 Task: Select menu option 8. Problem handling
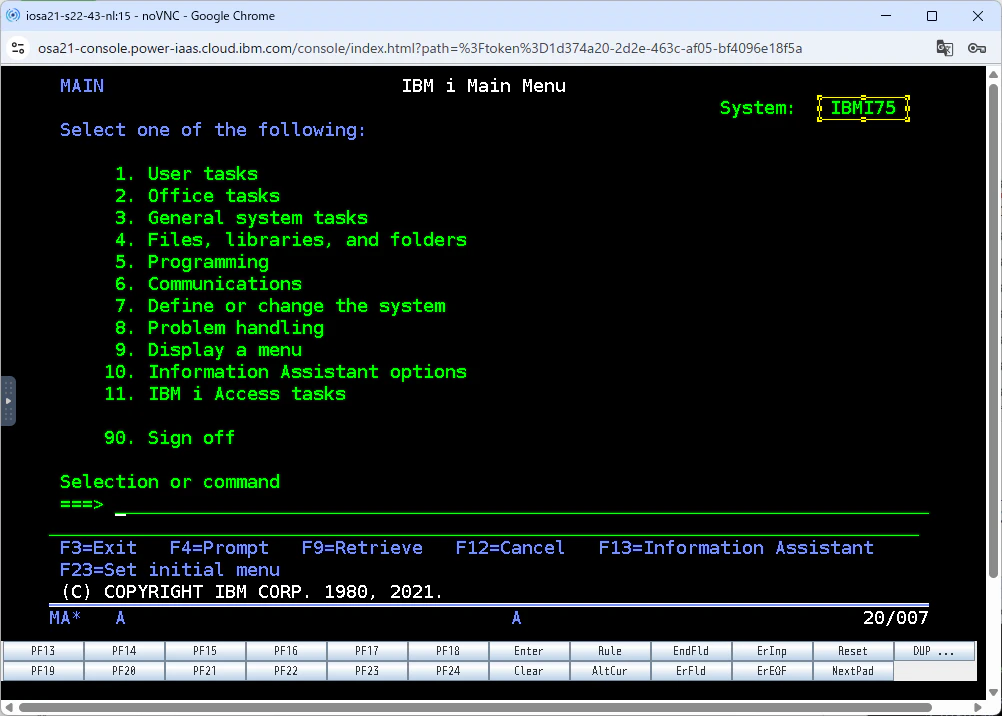pos(219,328)
